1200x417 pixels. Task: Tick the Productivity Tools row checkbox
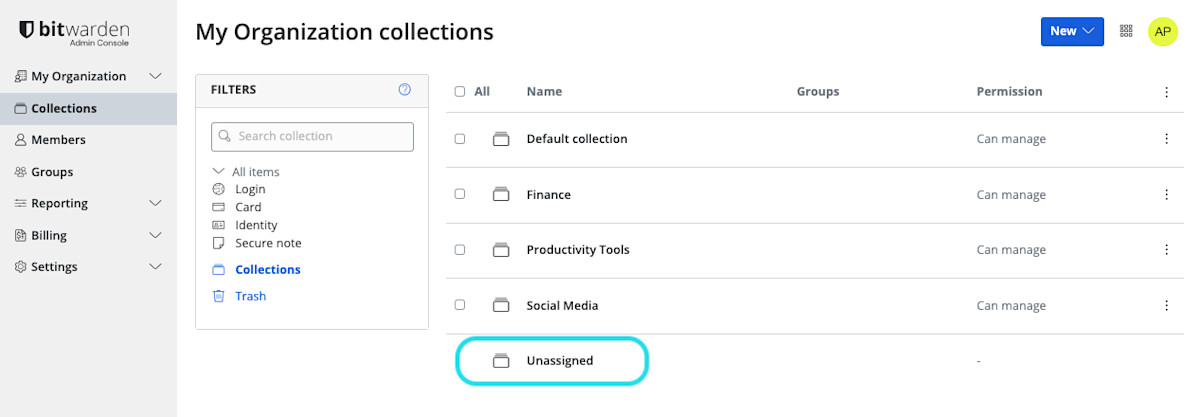coord(460,250)
